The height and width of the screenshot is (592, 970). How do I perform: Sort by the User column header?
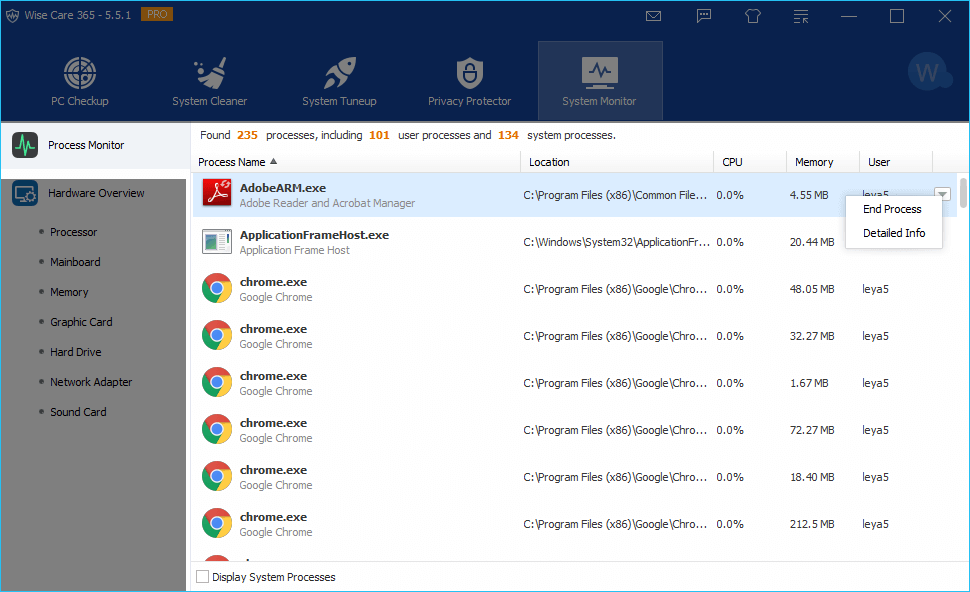point(896,162)
